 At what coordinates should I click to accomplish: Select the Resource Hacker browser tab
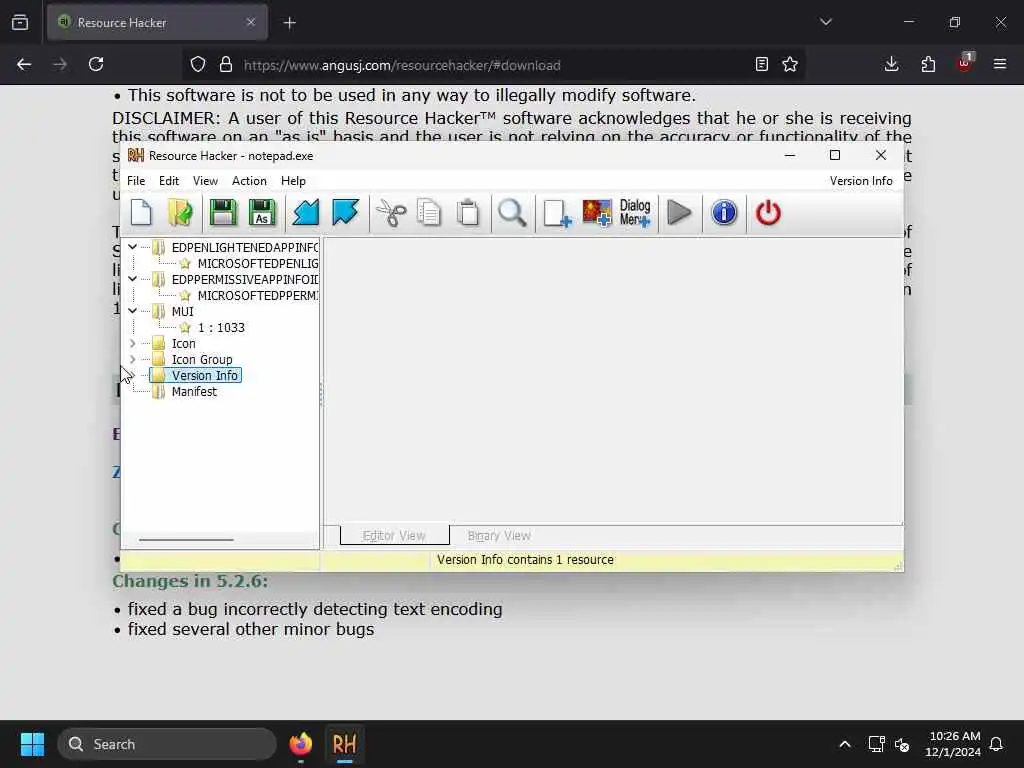click(157, 23)
